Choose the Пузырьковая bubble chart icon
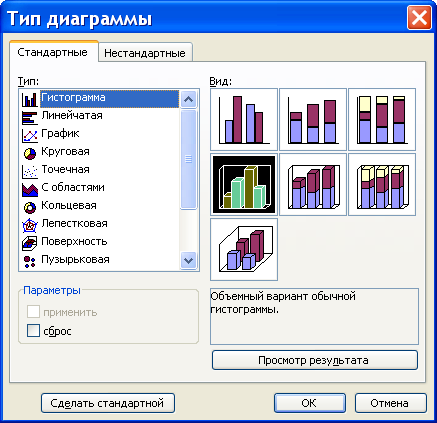This screenshot has height=423, width=437. (x=30, y=261)
